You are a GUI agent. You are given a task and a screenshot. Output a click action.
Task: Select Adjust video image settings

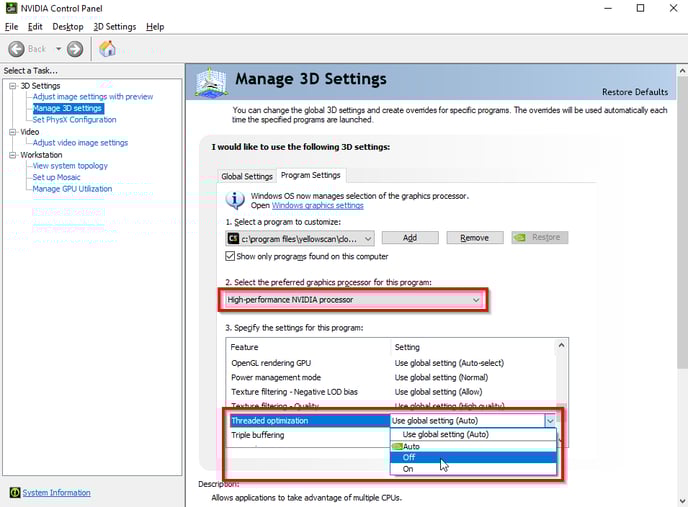click(80, 143)
